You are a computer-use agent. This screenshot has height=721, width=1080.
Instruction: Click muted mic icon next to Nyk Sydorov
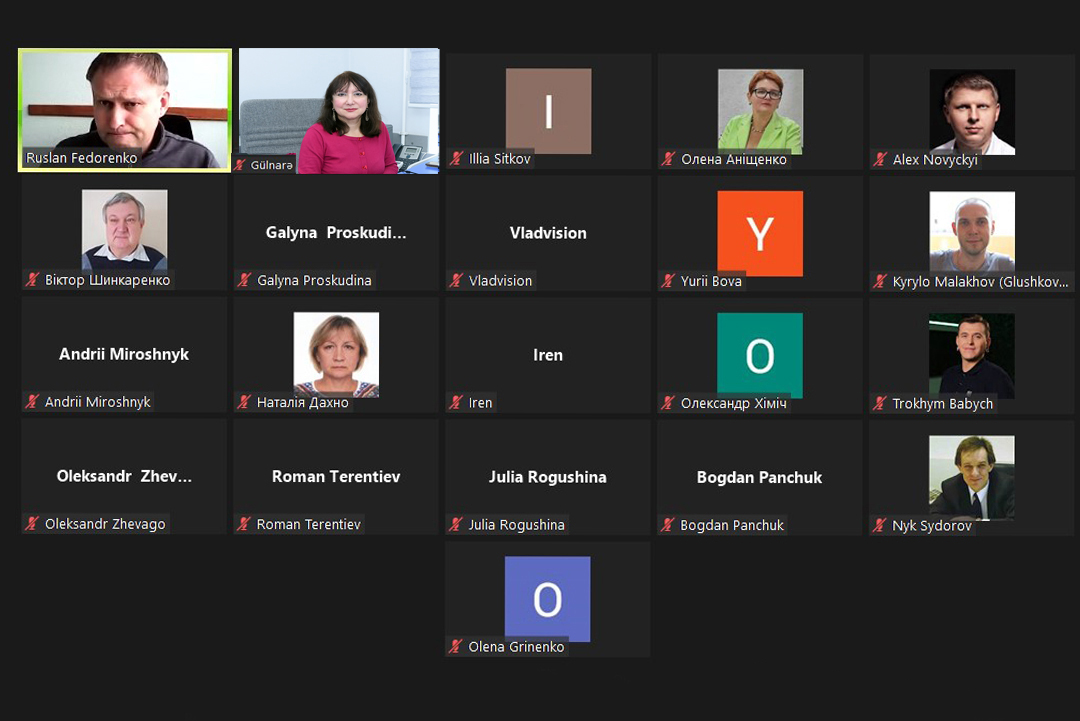pos(881,525)
